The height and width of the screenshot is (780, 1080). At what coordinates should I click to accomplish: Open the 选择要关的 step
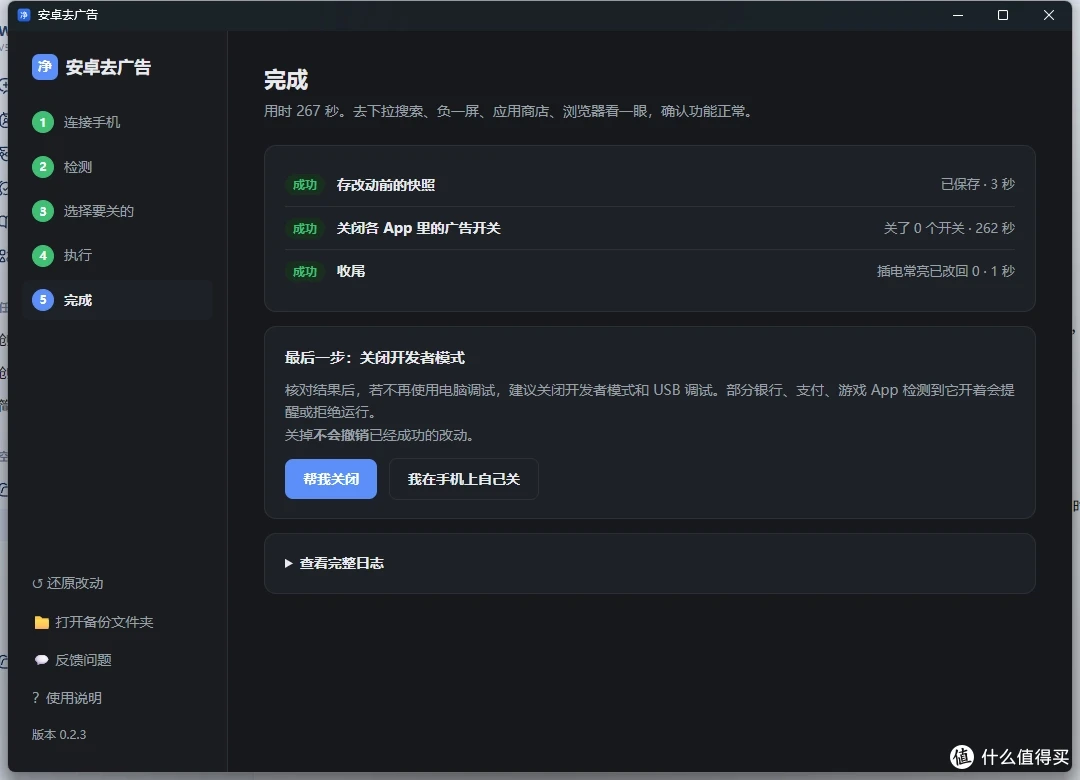[117, 211]
